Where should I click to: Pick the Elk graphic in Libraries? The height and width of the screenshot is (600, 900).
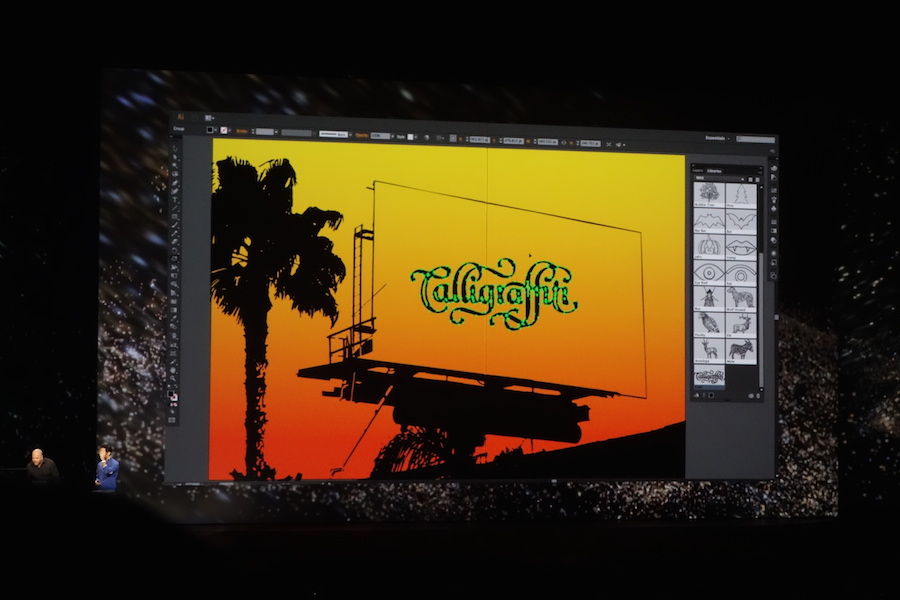point(740,323)
